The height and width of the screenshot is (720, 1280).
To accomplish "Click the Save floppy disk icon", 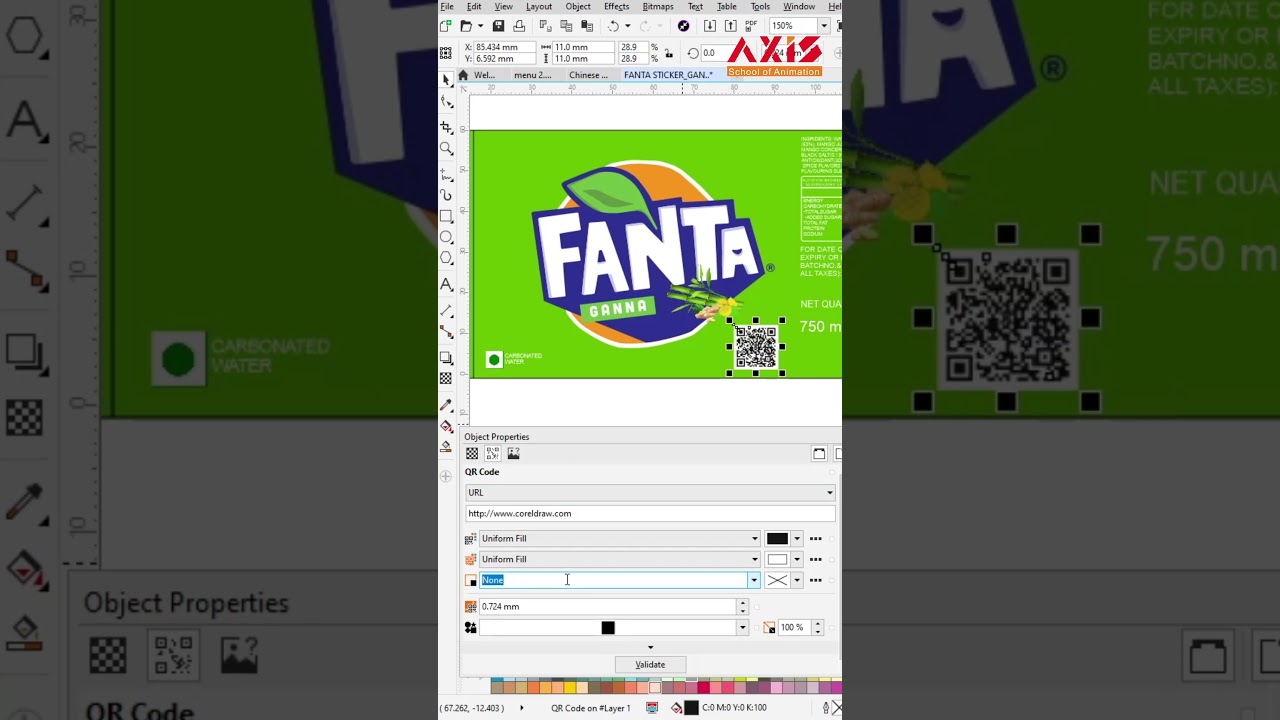I will (498, 26).
